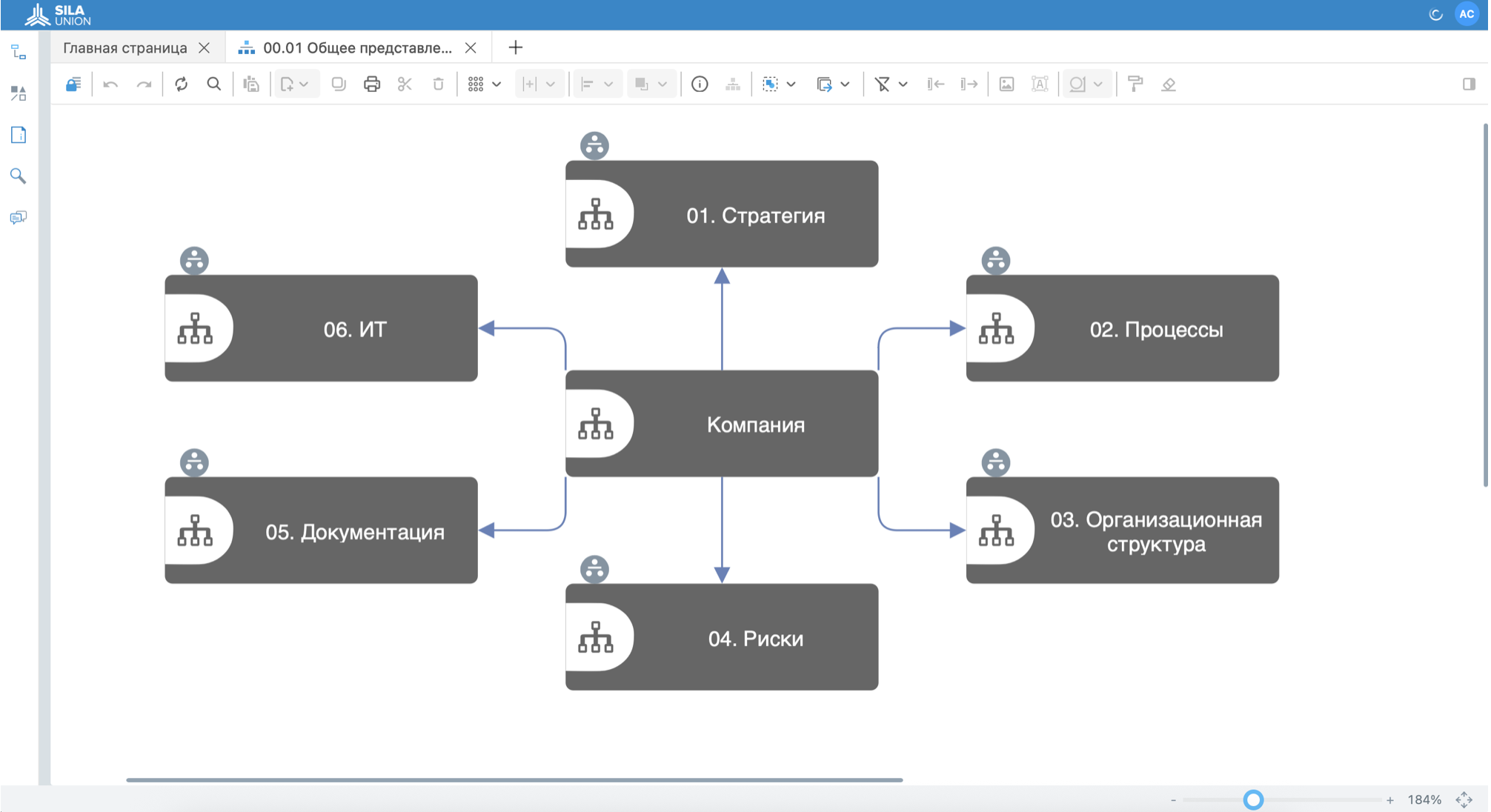Click the print diagram icon

coord(372,84)
